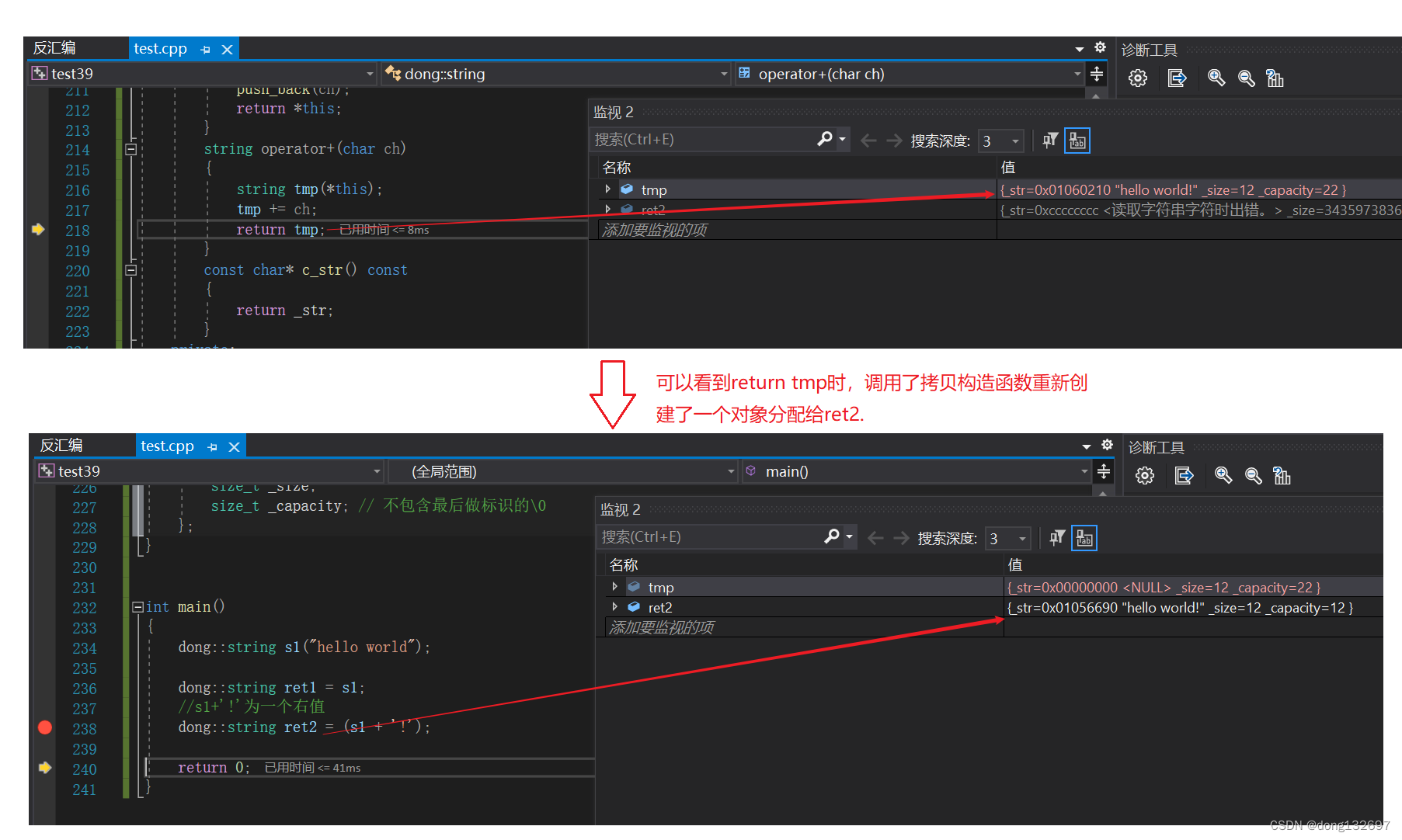Open diagnostic tools settings gear in upper window
Viewport: 1402px width, 840px height.
pyautogui.click(x=1138, y=78)
